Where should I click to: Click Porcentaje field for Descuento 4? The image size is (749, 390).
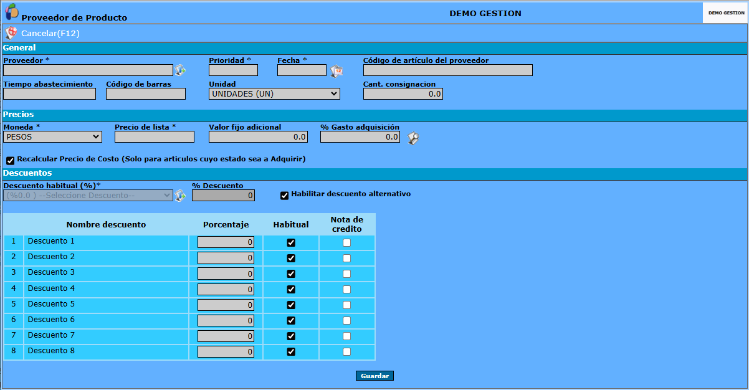[x=225, y=289]
